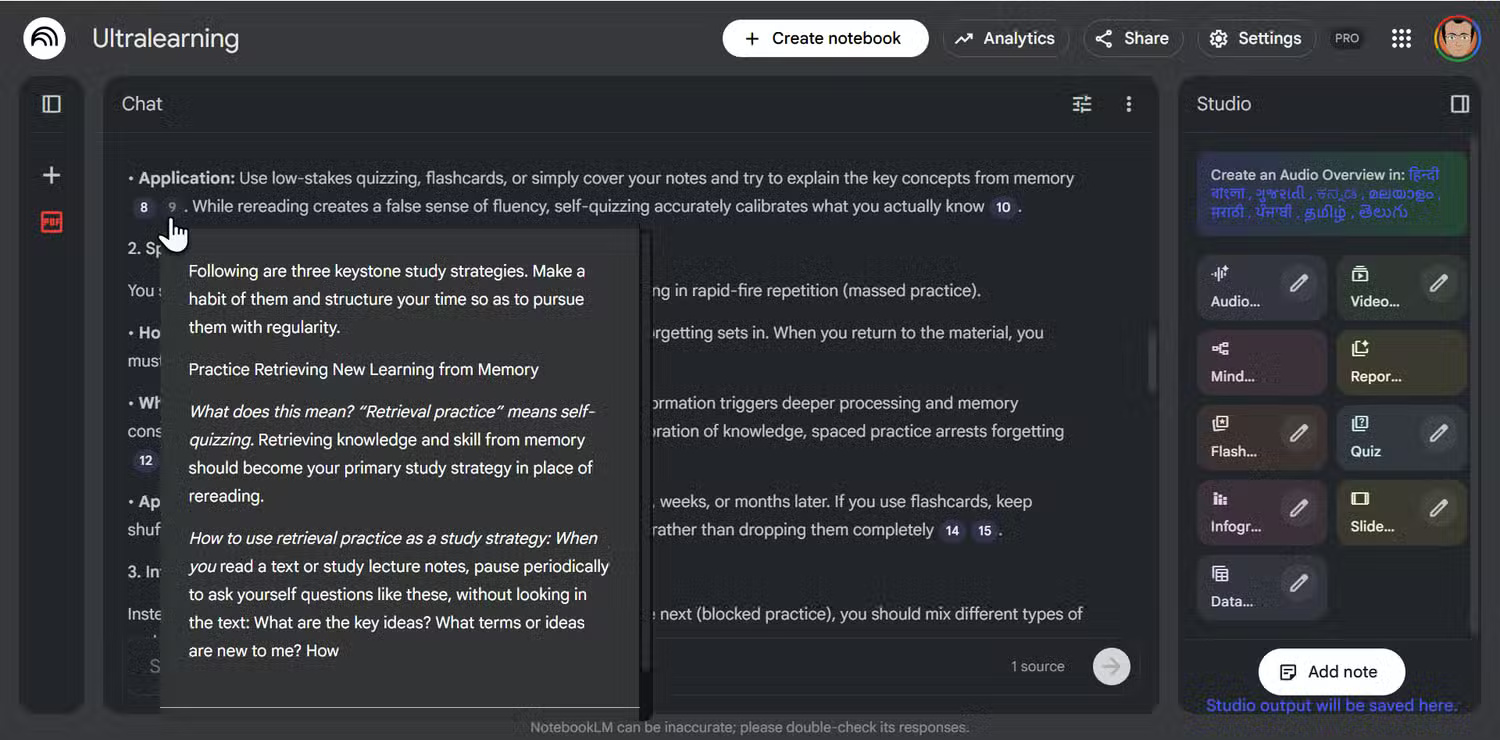Open the Share dialog
This screenshot has width=1500, height=740.
coord(1132,39)
